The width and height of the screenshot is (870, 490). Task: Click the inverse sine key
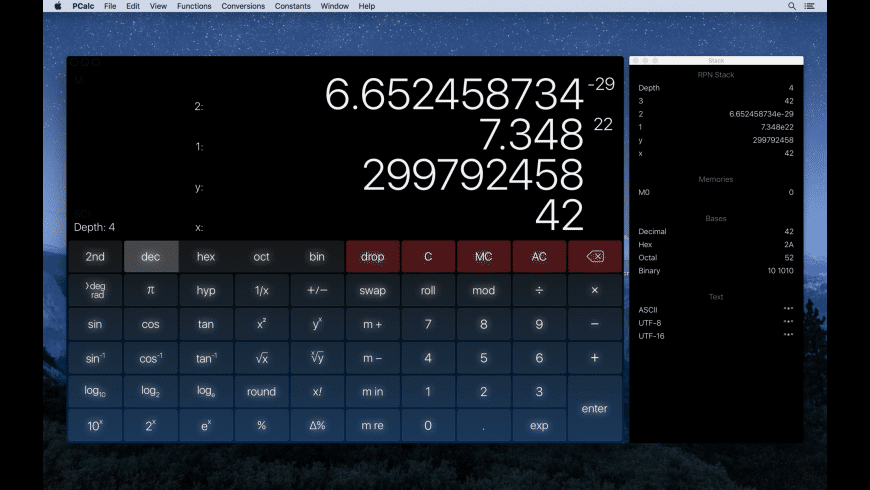(x=95, y=358)
